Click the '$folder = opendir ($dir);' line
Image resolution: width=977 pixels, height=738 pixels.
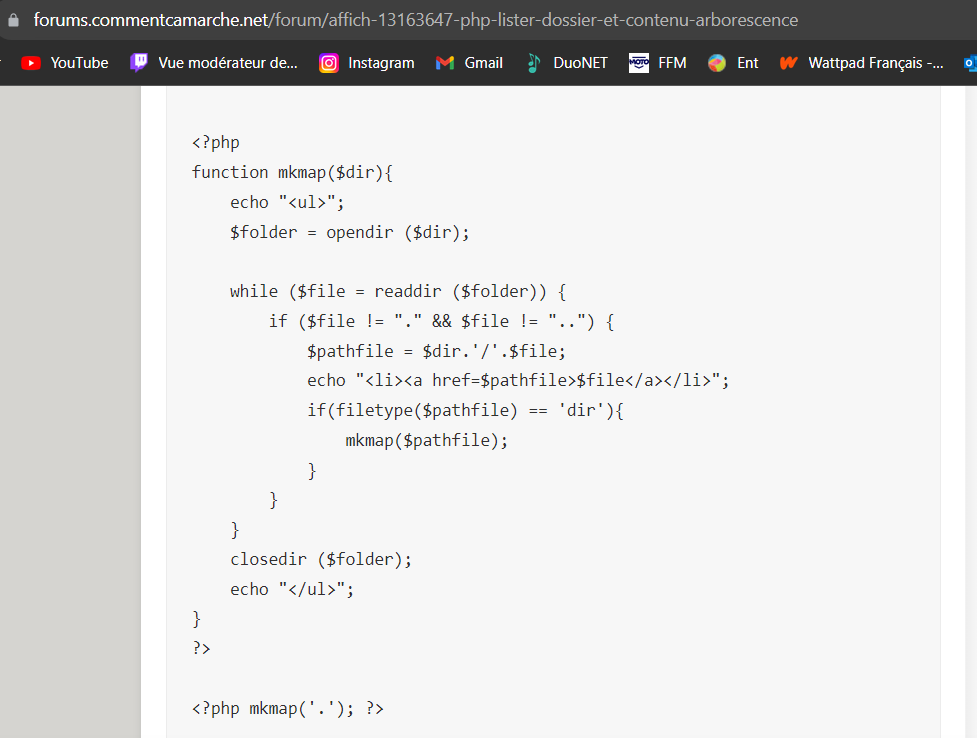(x=350, y=232)
